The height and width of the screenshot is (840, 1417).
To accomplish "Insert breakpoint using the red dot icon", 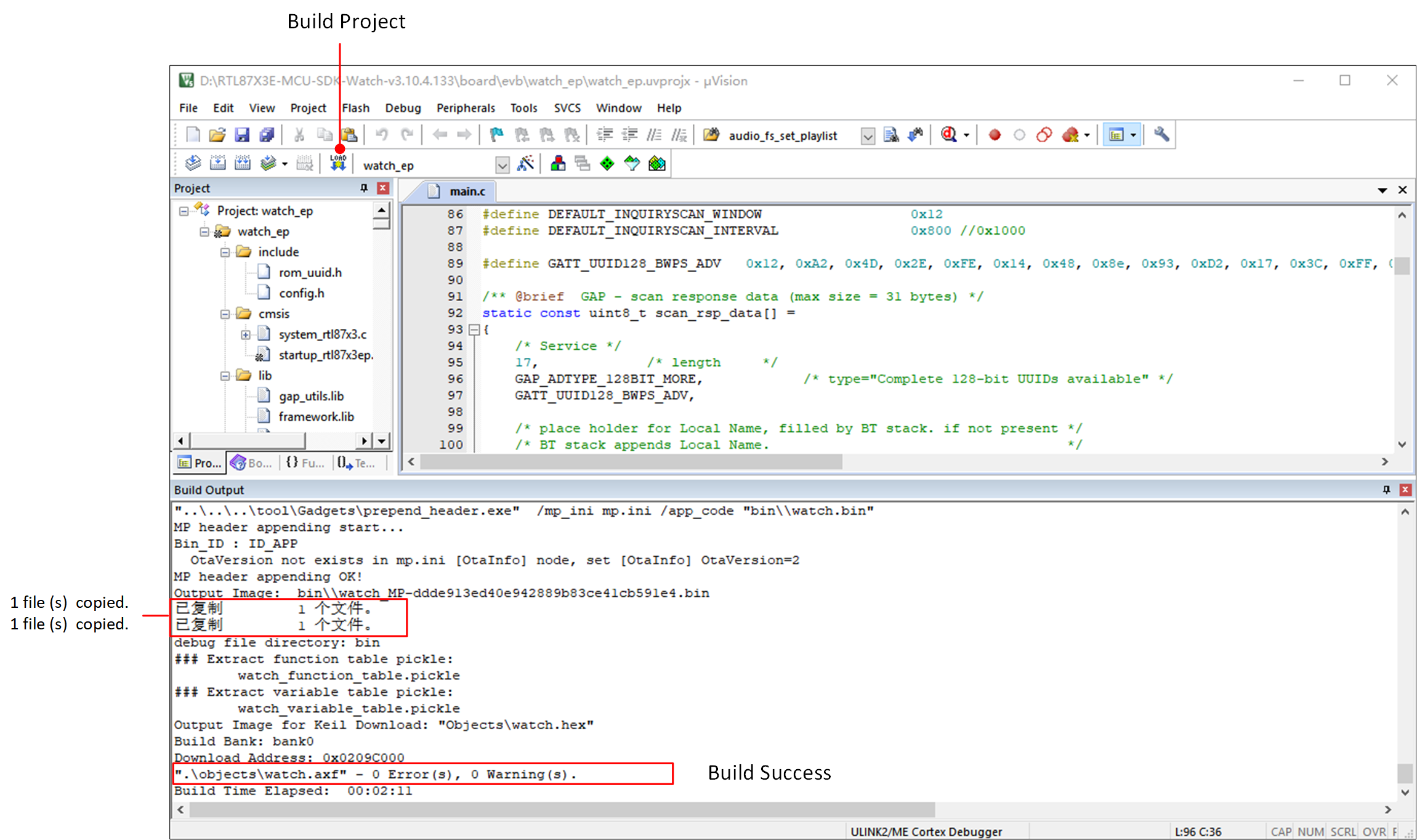I will (994, 135).
